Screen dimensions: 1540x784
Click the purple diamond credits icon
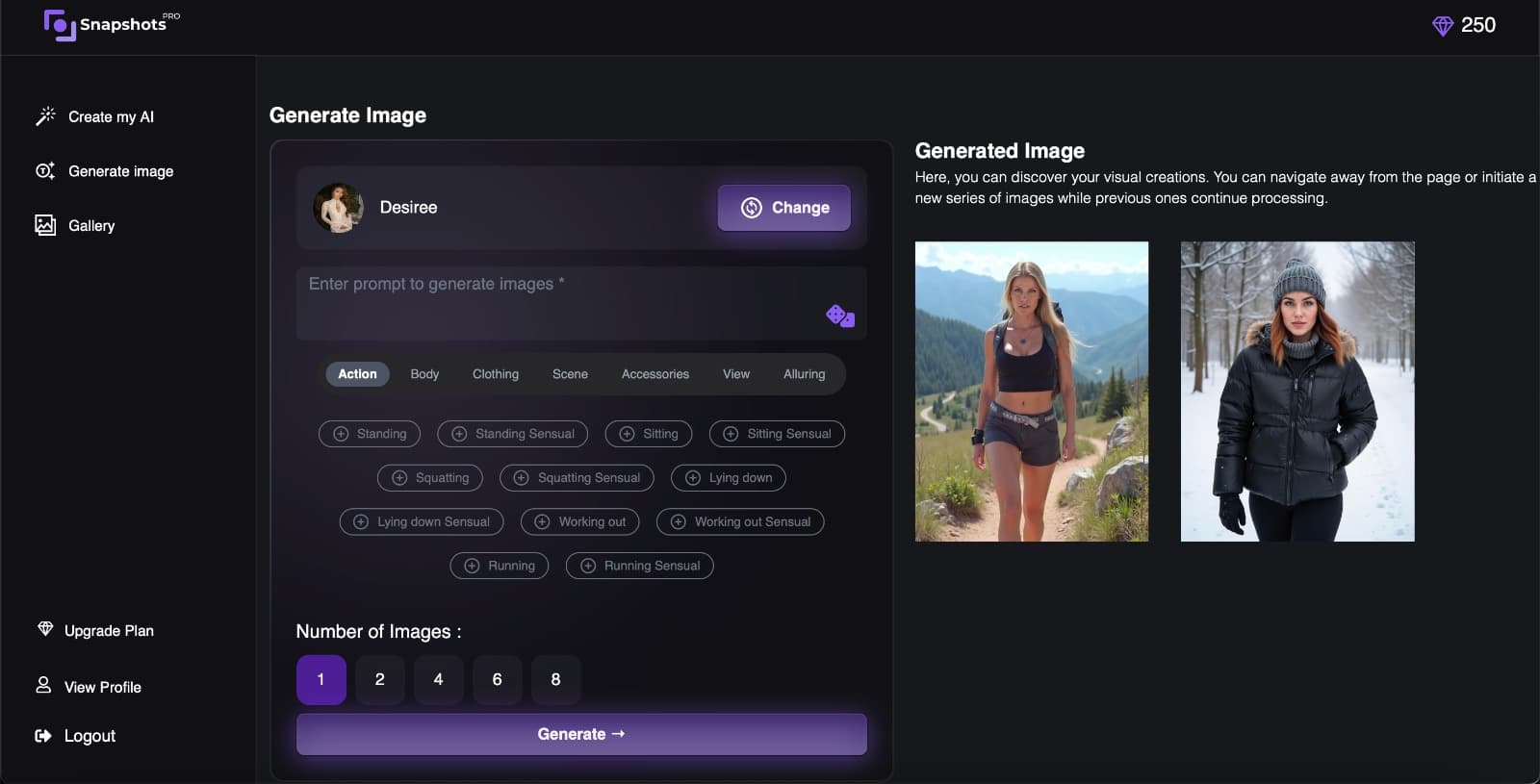click(1442, 26)
